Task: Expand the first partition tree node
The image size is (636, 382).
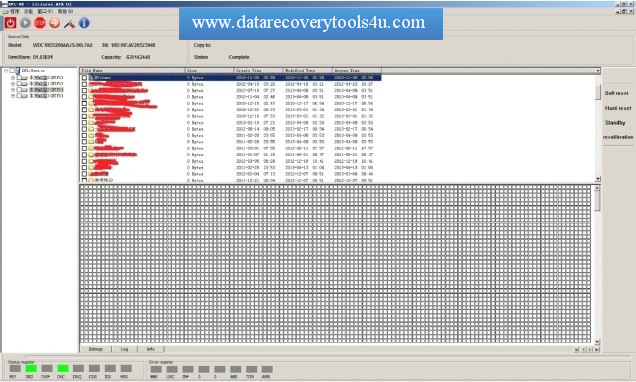Action: coord(13,77)
